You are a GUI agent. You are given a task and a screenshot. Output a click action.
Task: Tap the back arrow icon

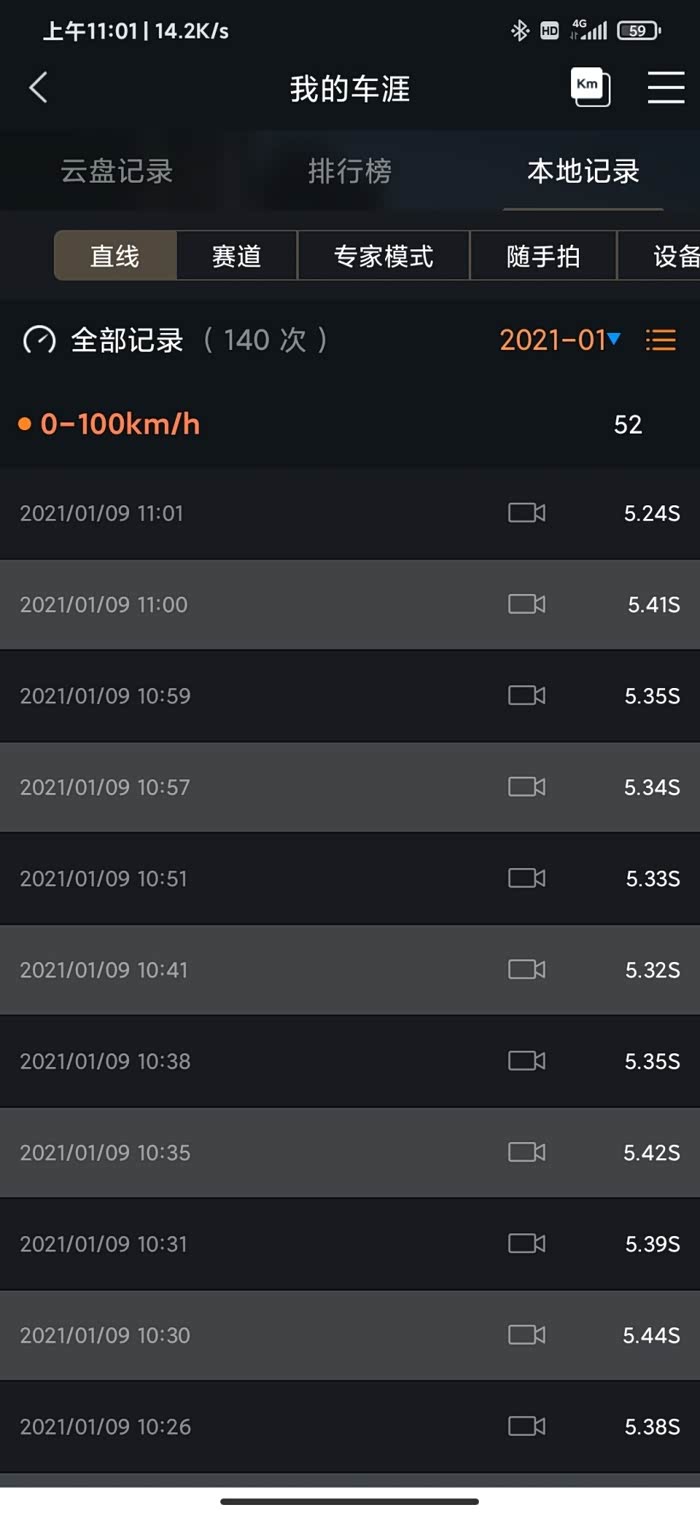(38, 88)
